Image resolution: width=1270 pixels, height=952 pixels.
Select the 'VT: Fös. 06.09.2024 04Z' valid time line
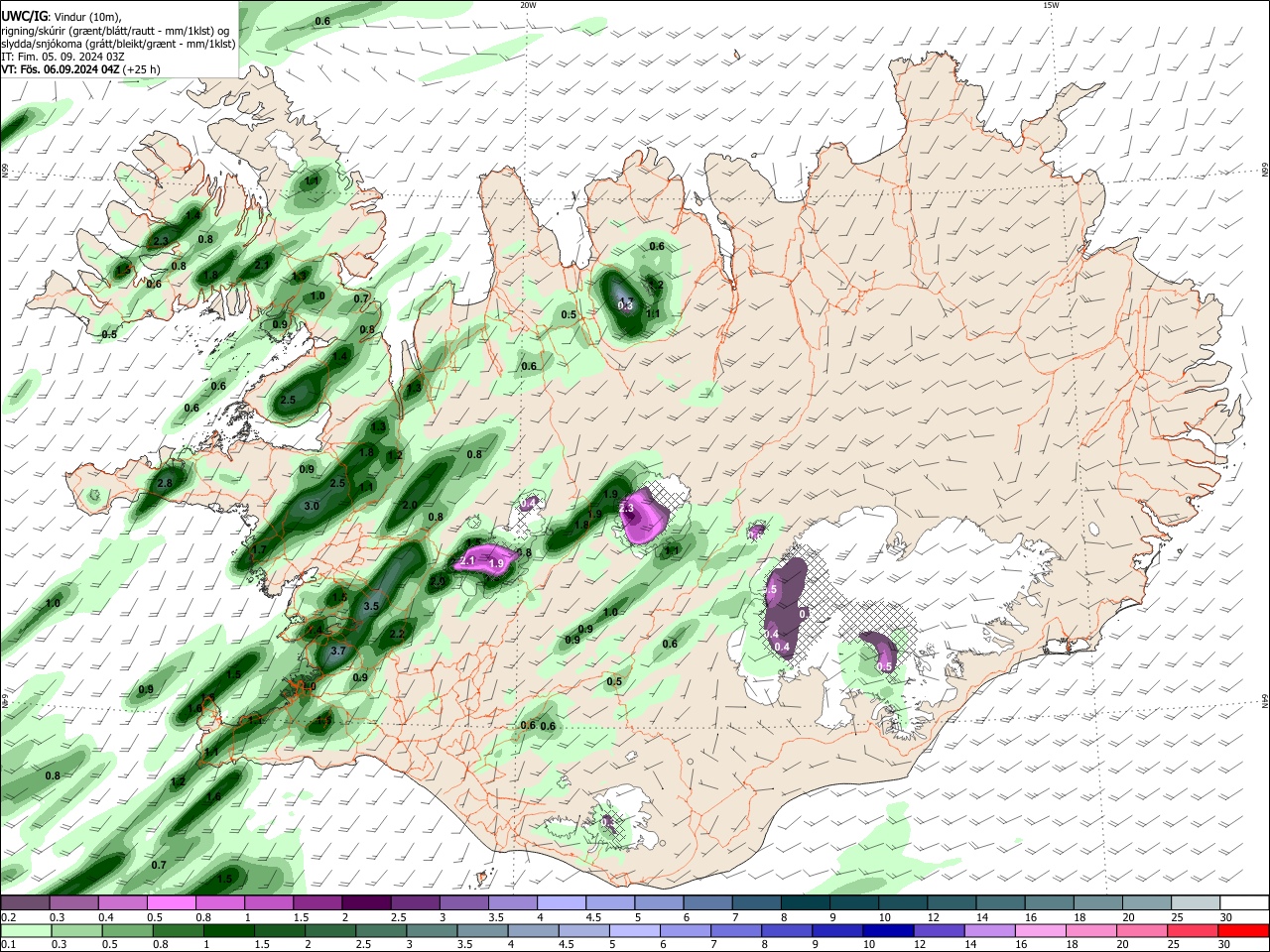tap(61, 69)
